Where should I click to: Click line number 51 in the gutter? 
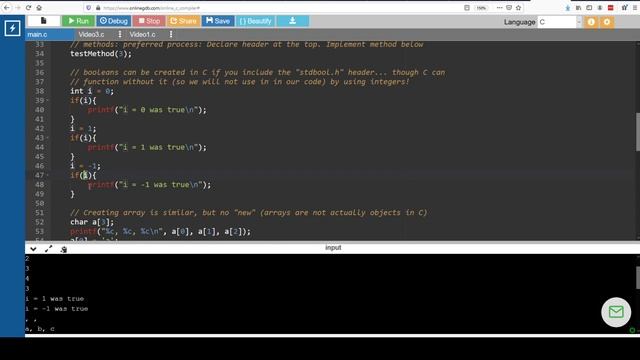[39, 213]
